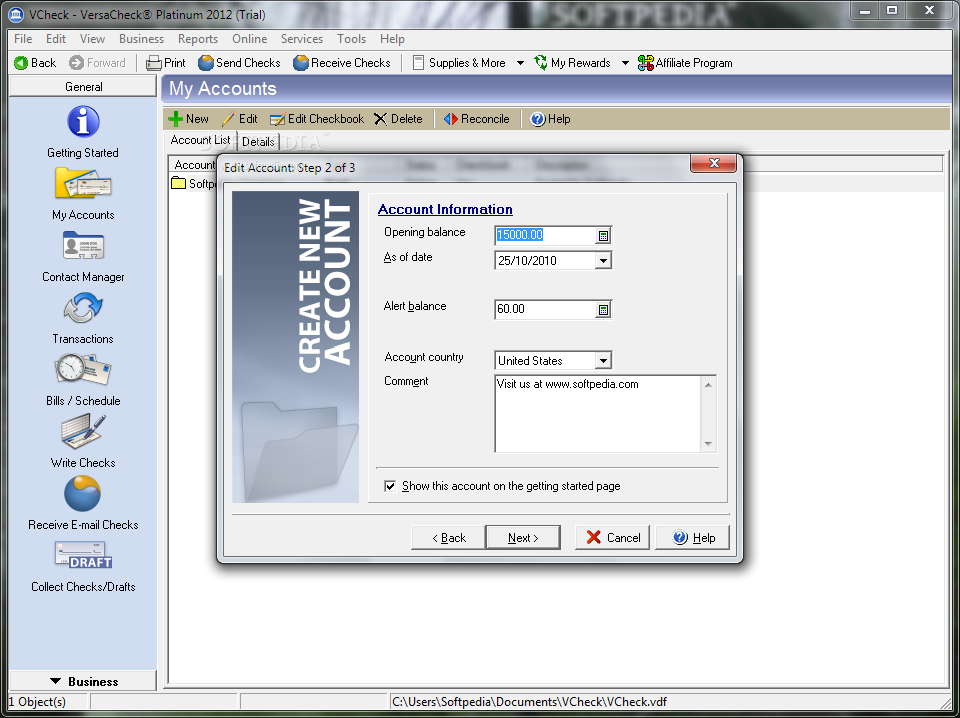Screen dimensions: 960x718
Task: Click the VCheck.vdf file path in status bar
Action: (x=530, y=701)
